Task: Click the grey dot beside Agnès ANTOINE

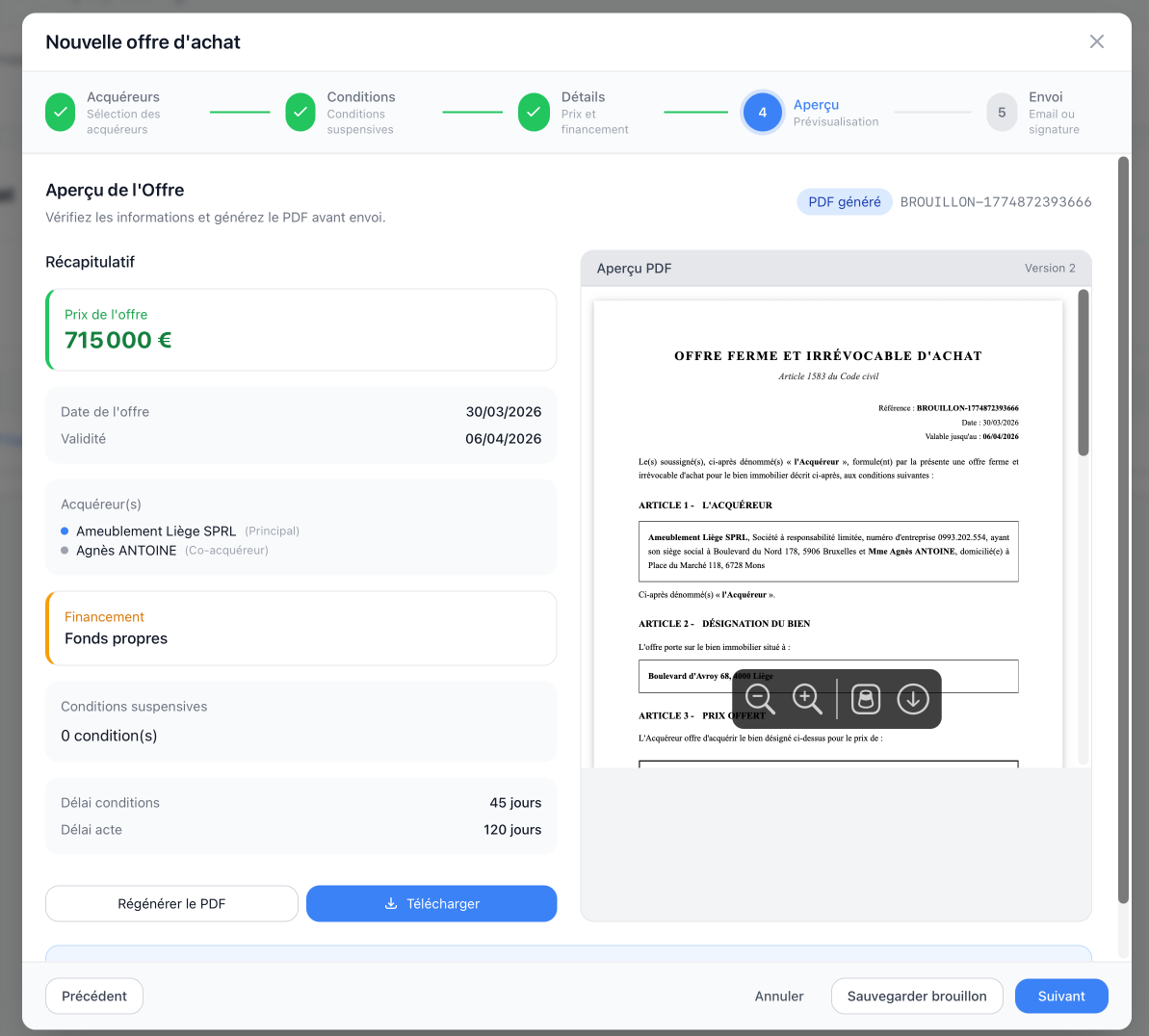Action: pyautogui.click(x=65, y=550)
